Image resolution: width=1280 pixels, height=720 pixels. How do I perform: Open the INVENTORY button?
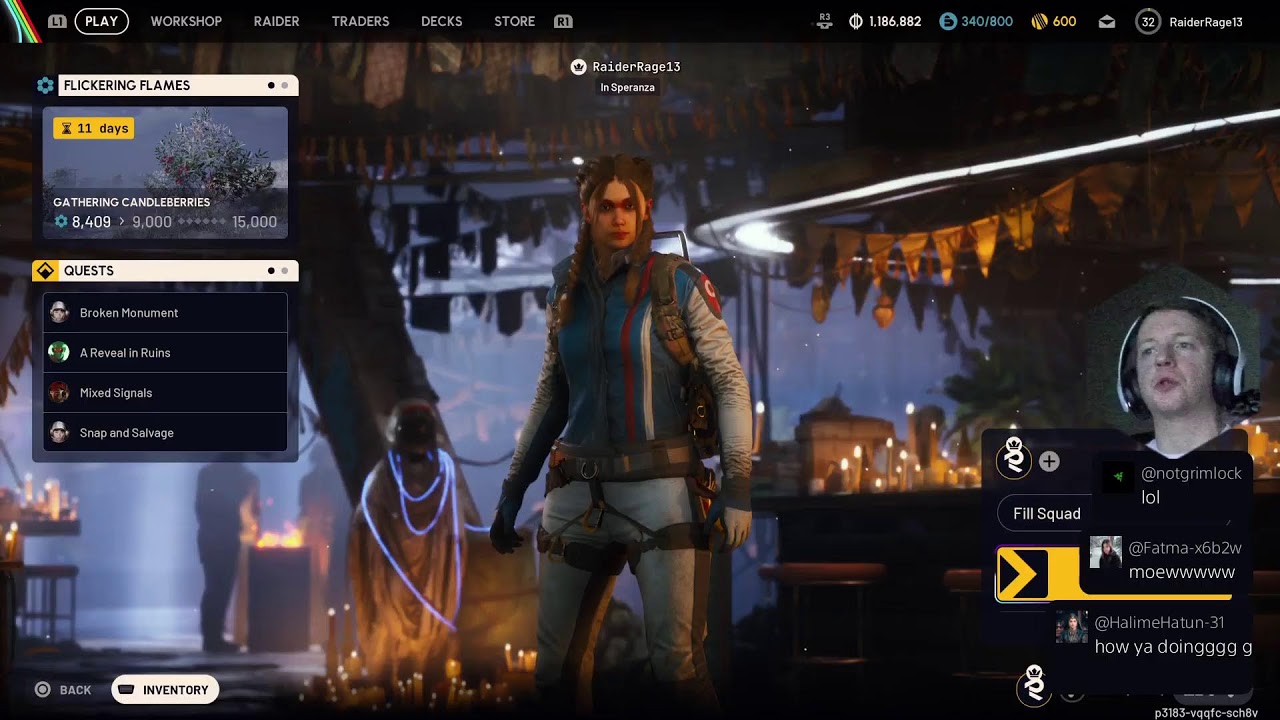coord(165,690)
